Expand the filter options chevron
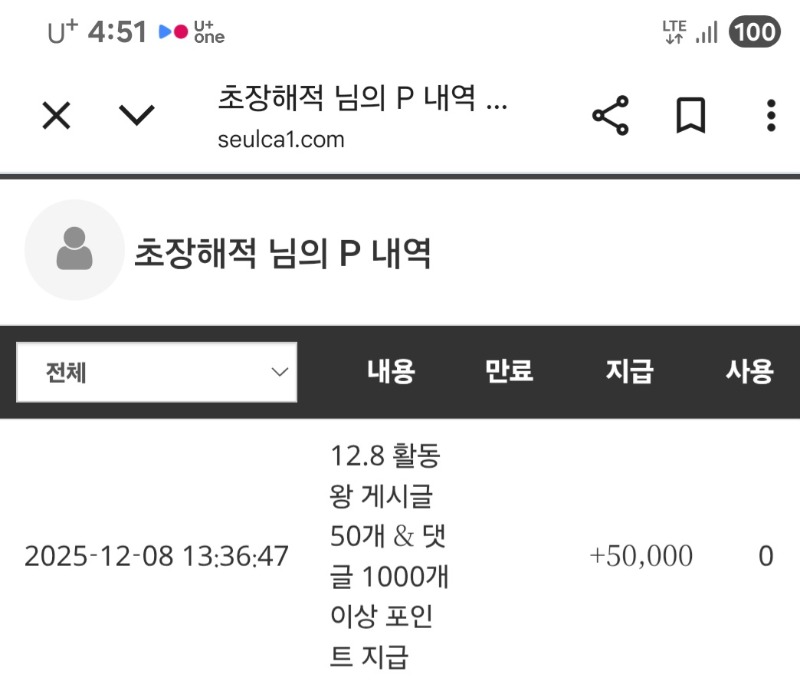The width and height of the screenshot is (800, 691). (x=279, y=371)
